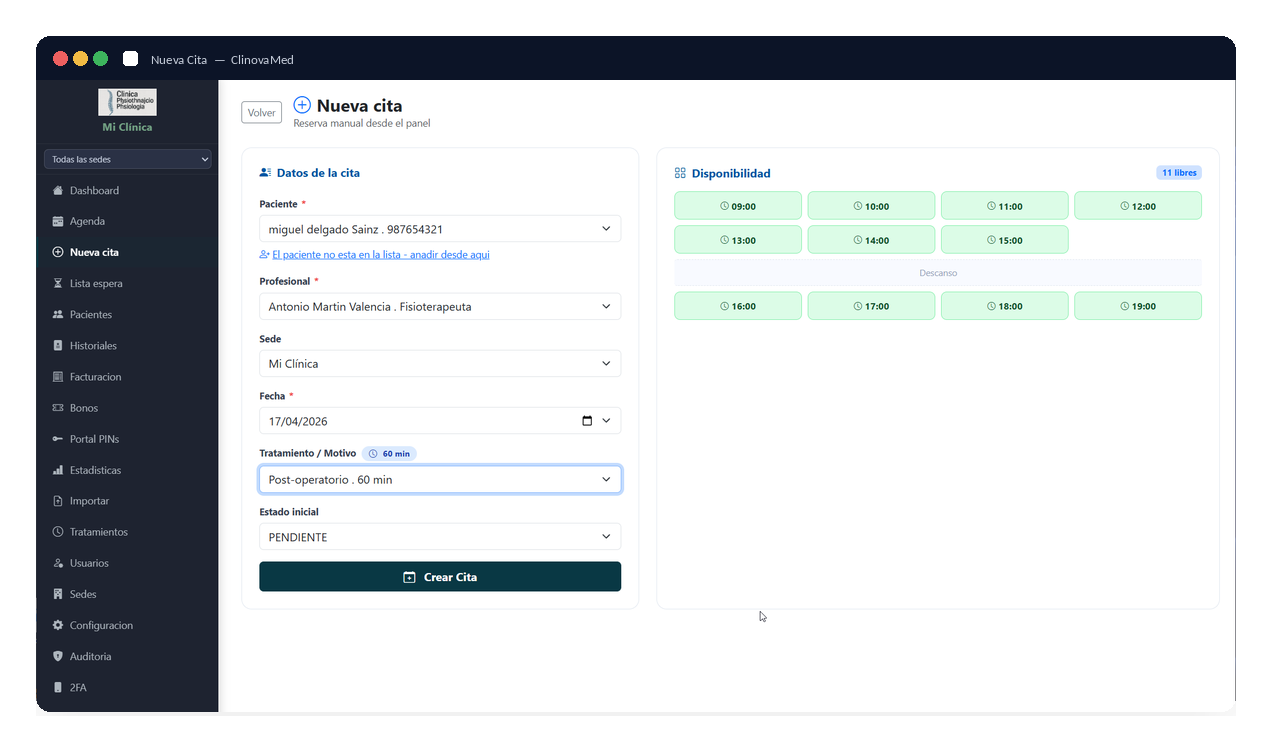Open Bonos via its ticket icon
The width and height of the screenshot is (1272, 748).
[x=57, y=408]
